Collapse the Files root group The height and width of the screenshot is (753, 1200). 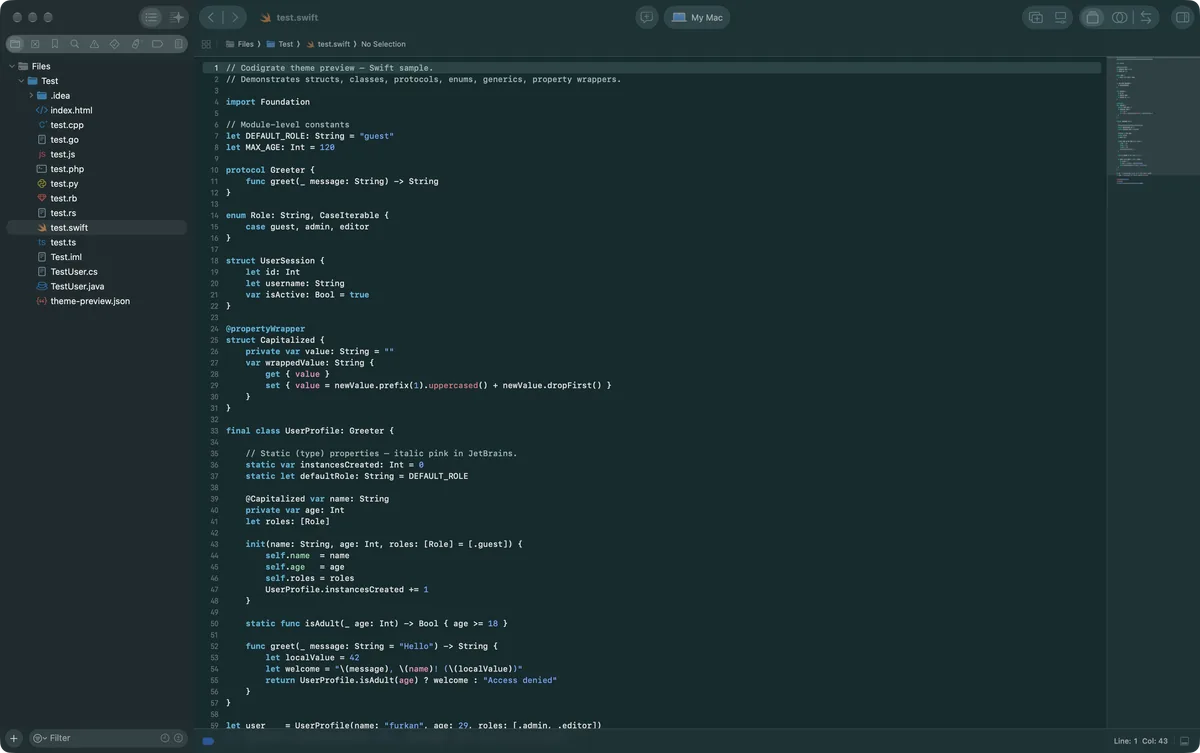[x=11, y=66]
